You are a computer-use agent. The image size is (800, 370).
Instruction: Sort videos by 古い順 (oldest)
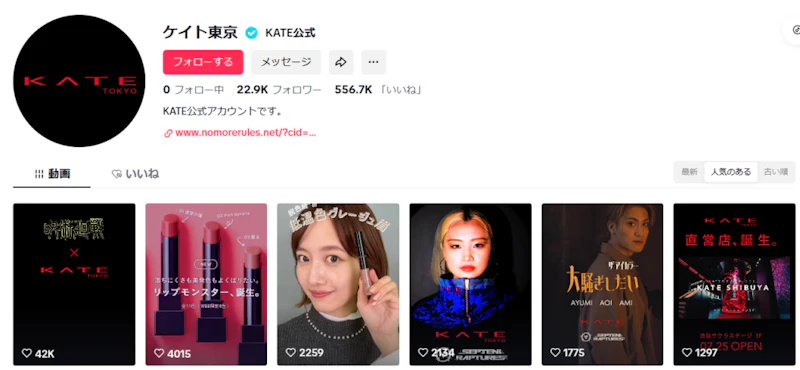point(776,172)
